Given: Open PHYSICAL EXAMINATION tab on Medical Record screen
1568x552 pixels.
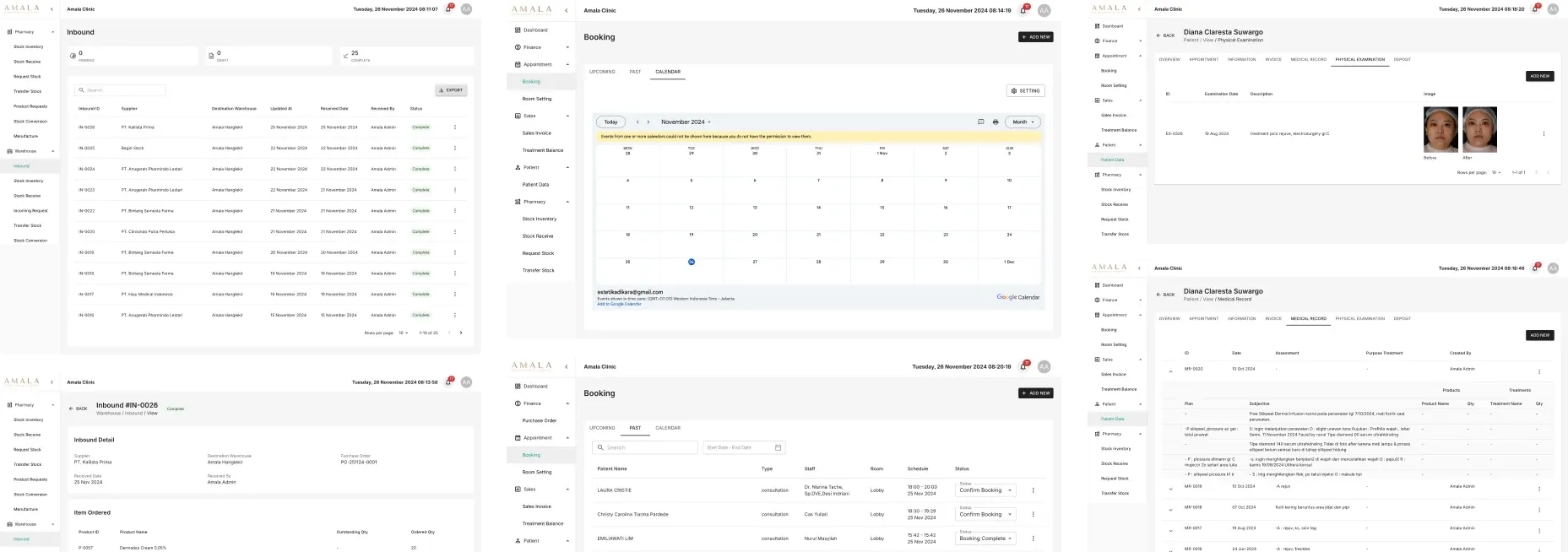Looking at the screenshot, I should 1360,319.
